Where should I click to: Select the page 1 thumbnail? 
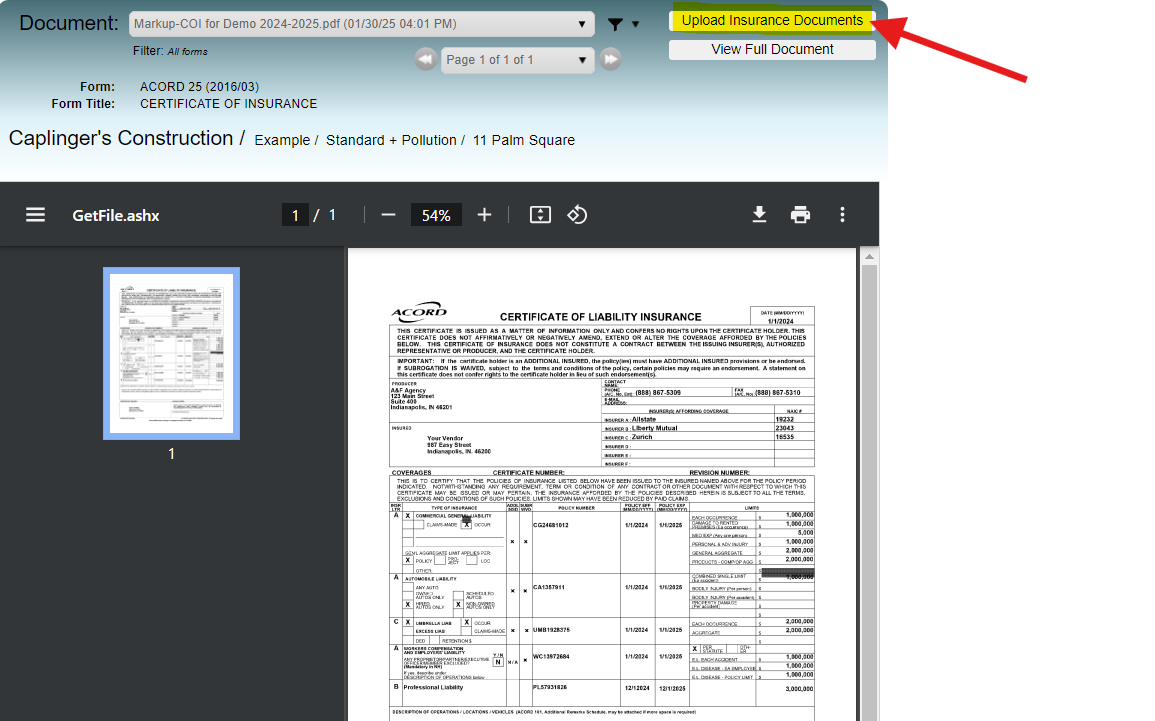click(171, 353)
